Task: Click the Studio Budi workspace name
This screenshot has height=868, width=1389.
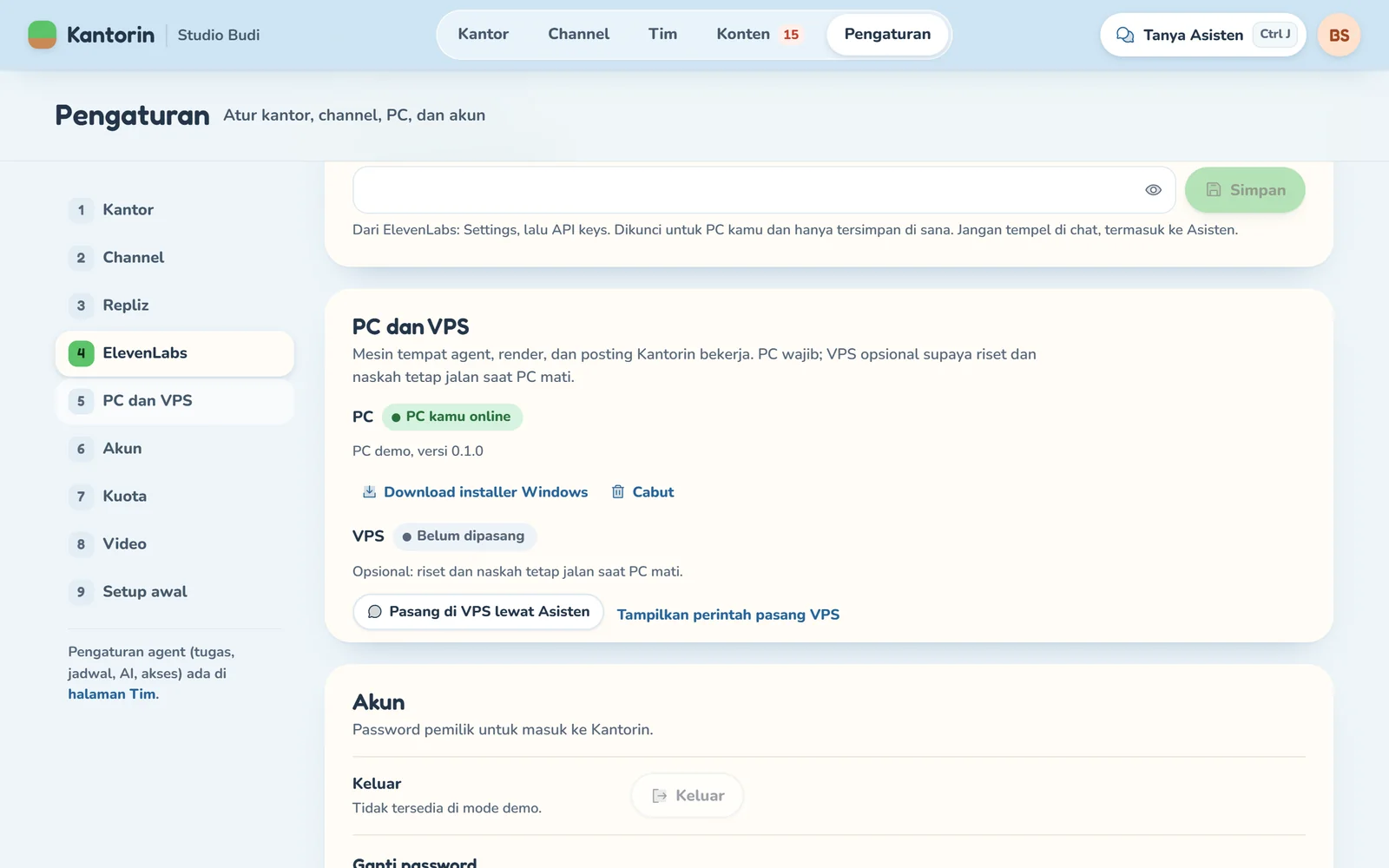Action: [x=219, y=36]
